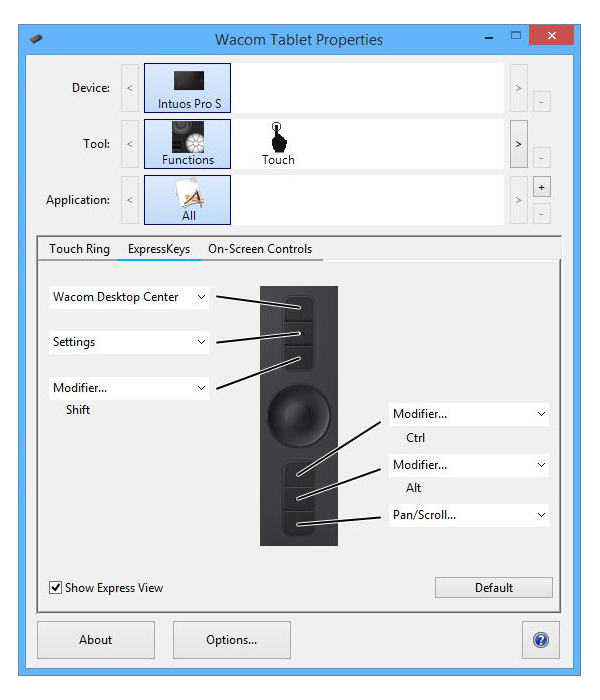Remove tool with the minus button

[542, 158]
